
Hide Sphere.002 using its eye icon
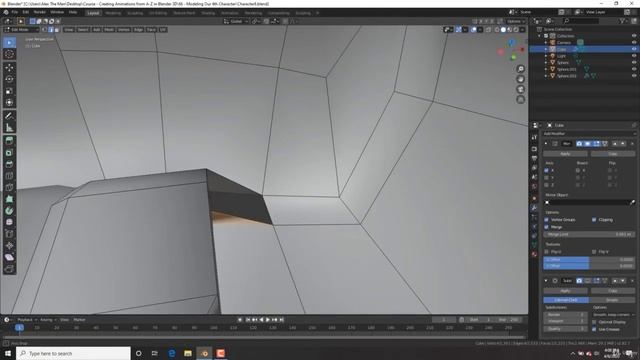click(634, 76)
